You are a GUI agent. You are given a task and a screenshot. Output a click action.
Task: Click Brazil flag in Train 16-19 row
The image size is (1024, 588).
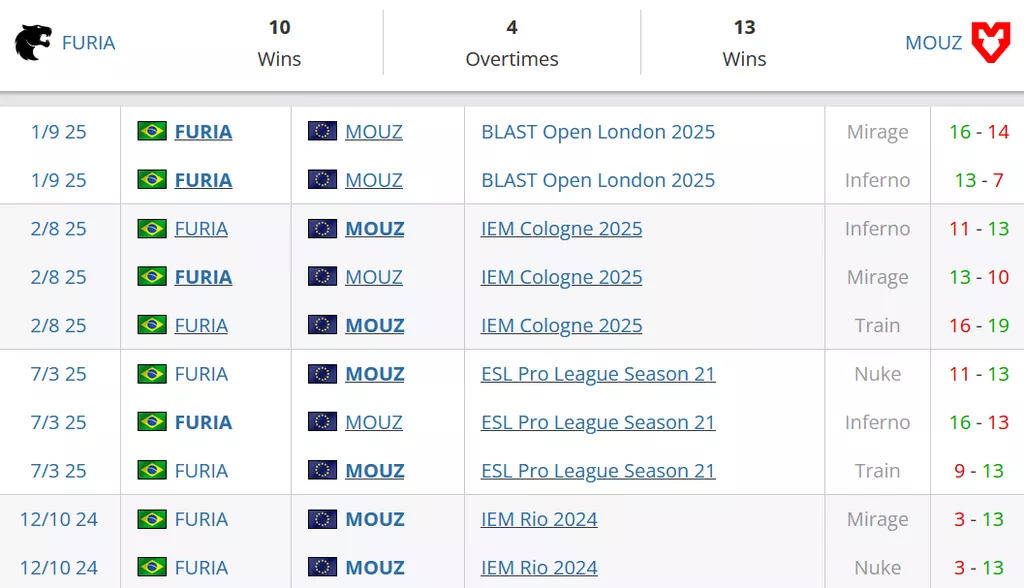[x=152, y=325]
